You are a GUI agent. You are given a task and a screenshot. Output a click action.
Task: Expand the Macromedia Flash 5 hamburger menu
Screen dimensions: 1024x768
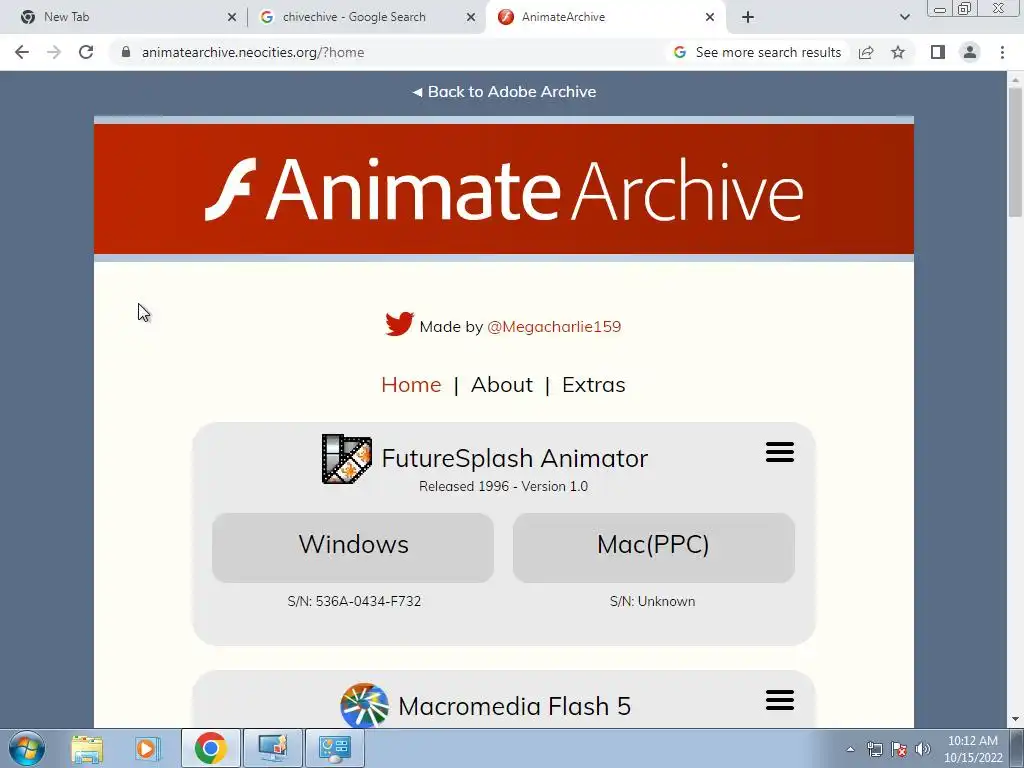(780, 700)
